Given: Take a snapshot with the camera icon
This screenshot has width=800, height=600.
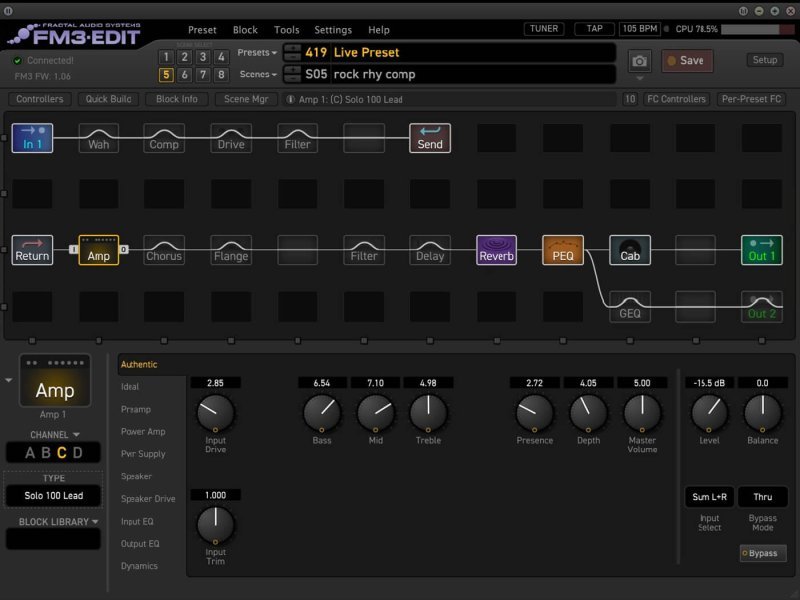Looking at the screenshot, I should (x=638, y=61).
